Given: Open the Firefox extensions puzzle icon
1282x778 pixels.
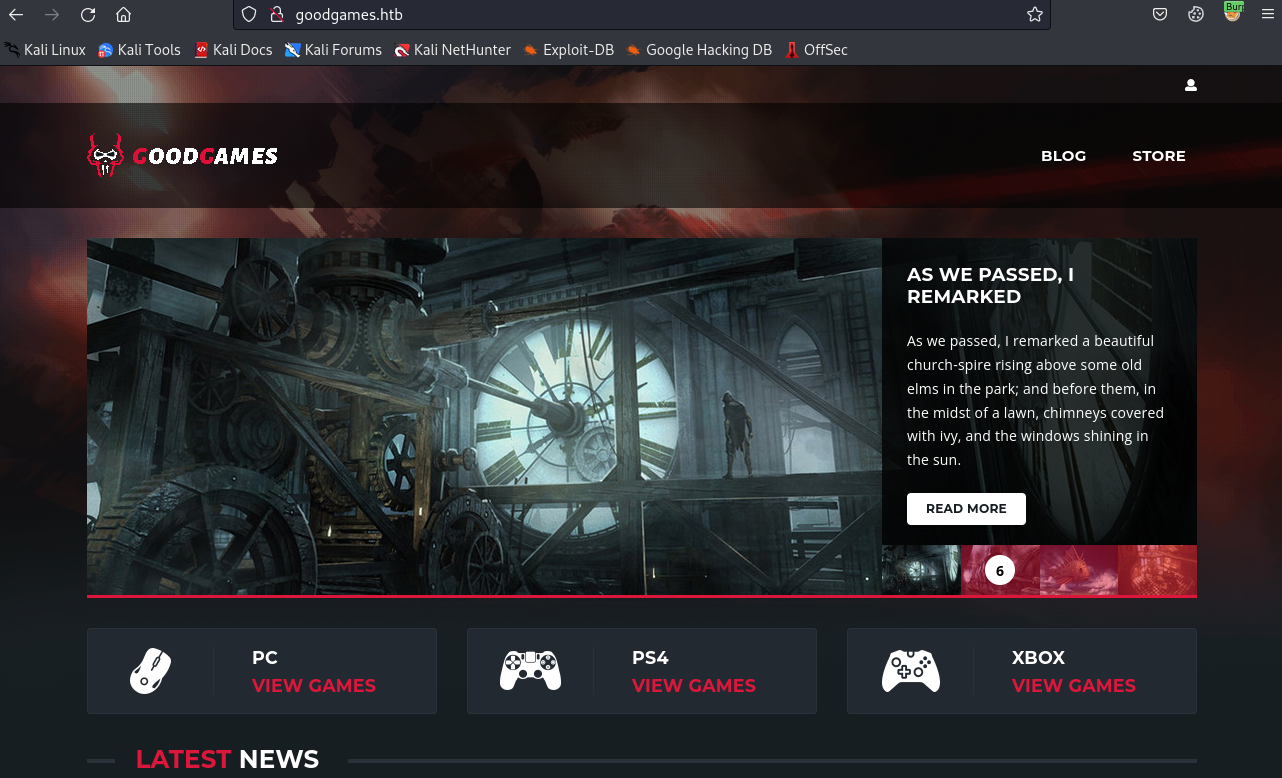Looking at the screenshot, I should [x=1196, y=15].
